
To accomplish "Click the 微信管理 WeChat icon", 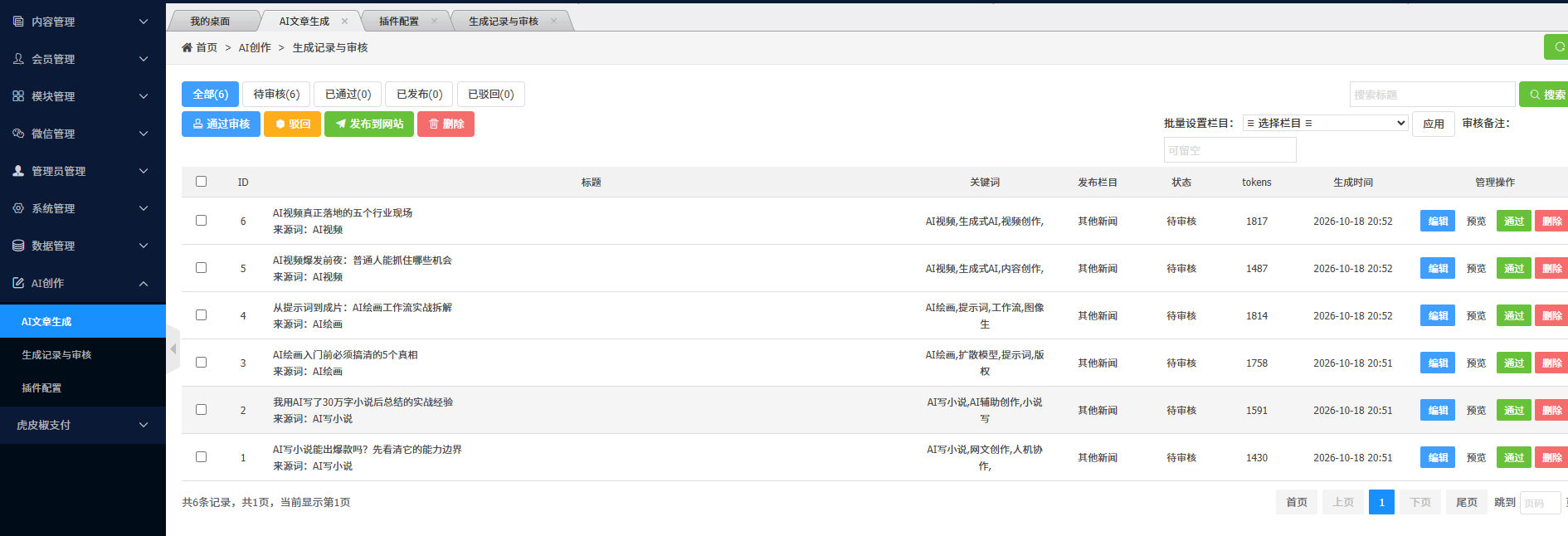I will click(x=18, y=134).
